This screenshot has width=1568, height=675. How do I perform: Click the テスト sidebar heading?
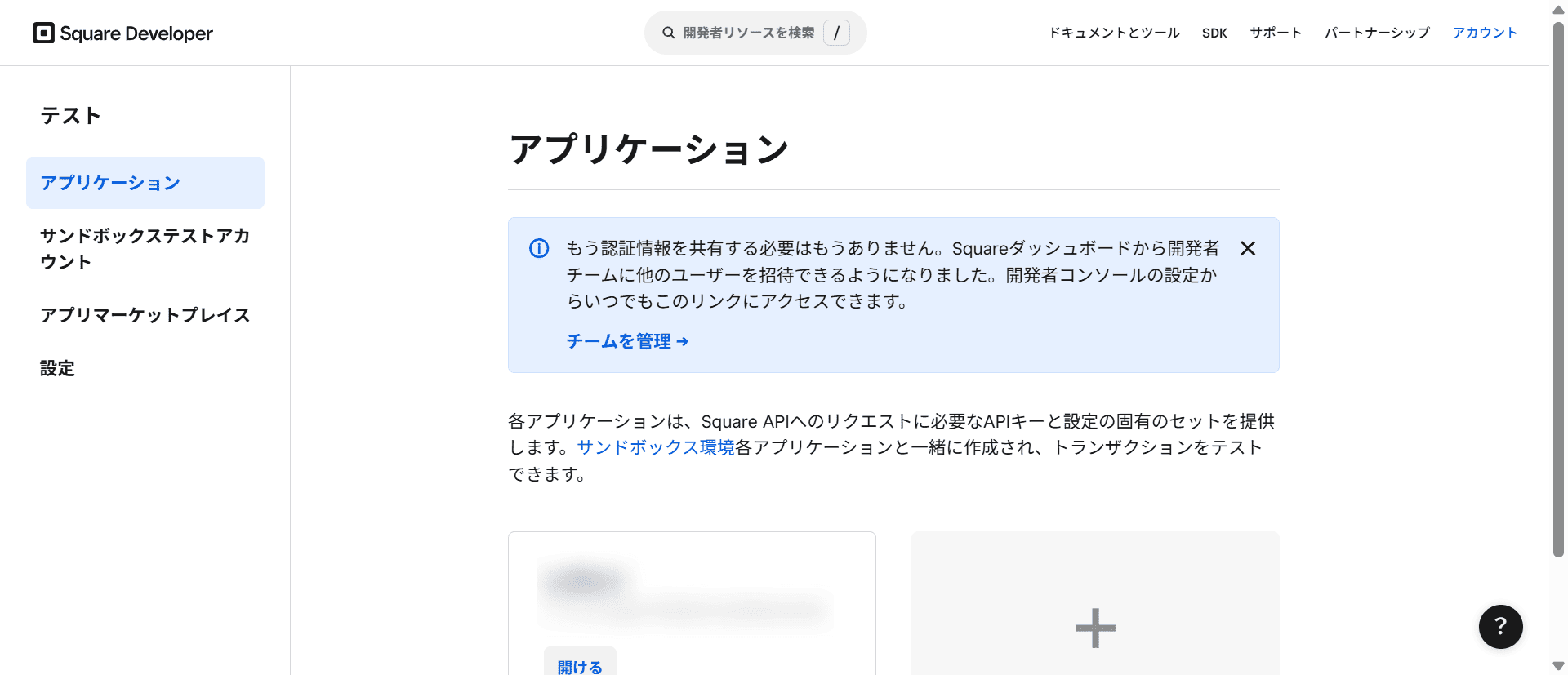tap(70, 116)
